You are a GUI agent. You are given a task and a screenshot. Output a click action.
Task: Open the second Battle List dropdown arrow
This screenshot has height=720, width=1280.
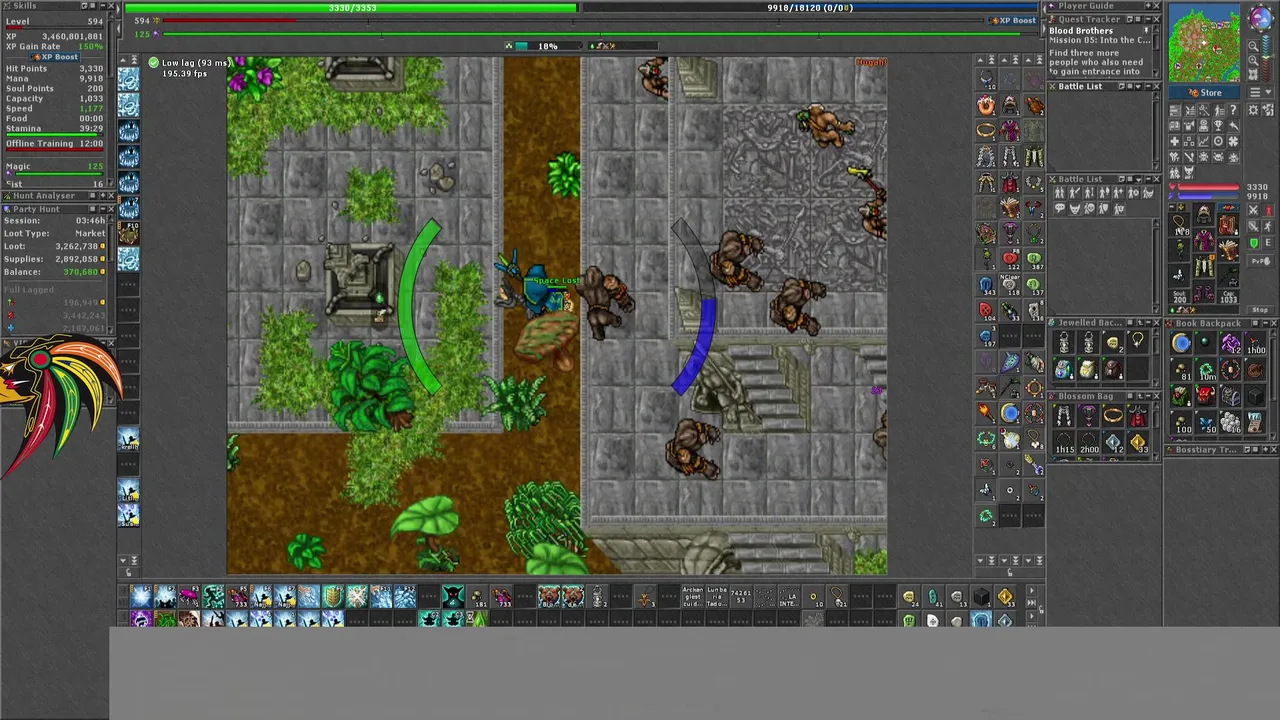coord(1138,179)
